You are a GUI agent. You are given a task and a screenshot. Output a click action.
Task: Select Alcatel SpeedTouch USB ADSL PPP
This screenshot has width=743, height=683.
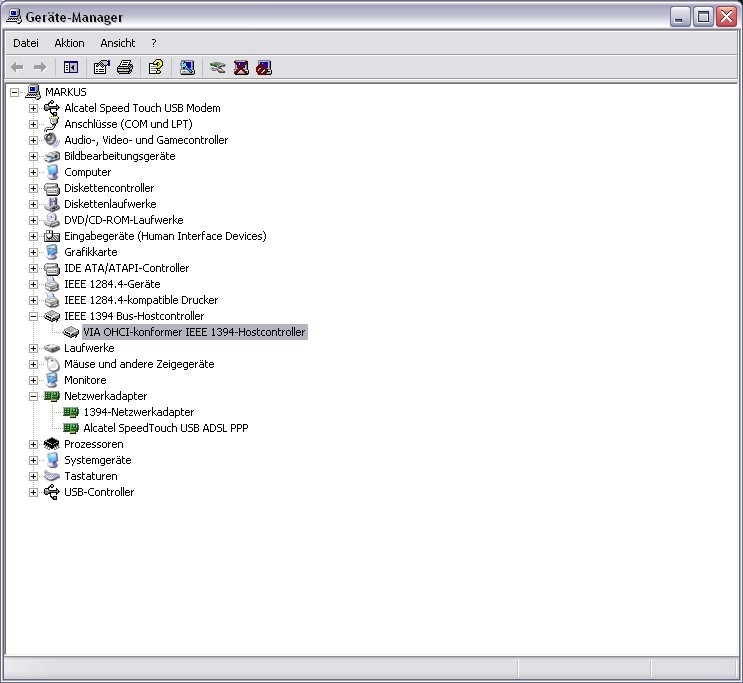click(166, 428)
